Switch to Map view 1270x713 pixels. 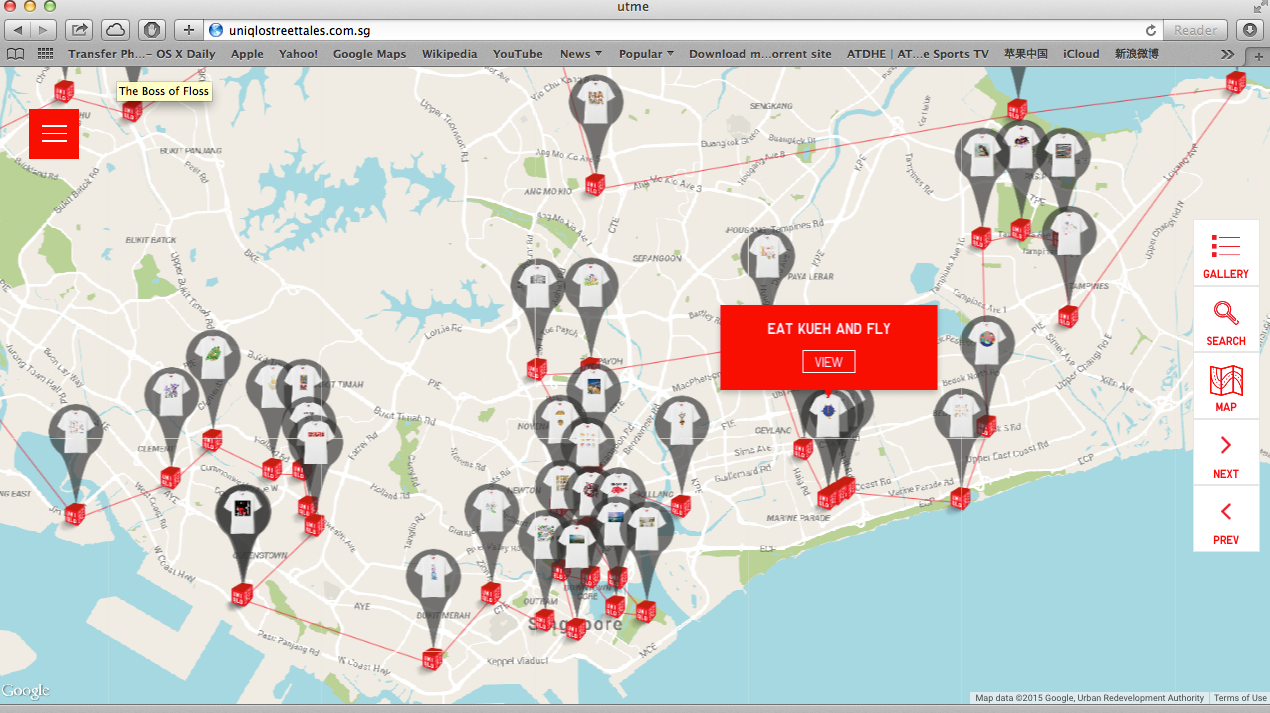point(1226,387)
